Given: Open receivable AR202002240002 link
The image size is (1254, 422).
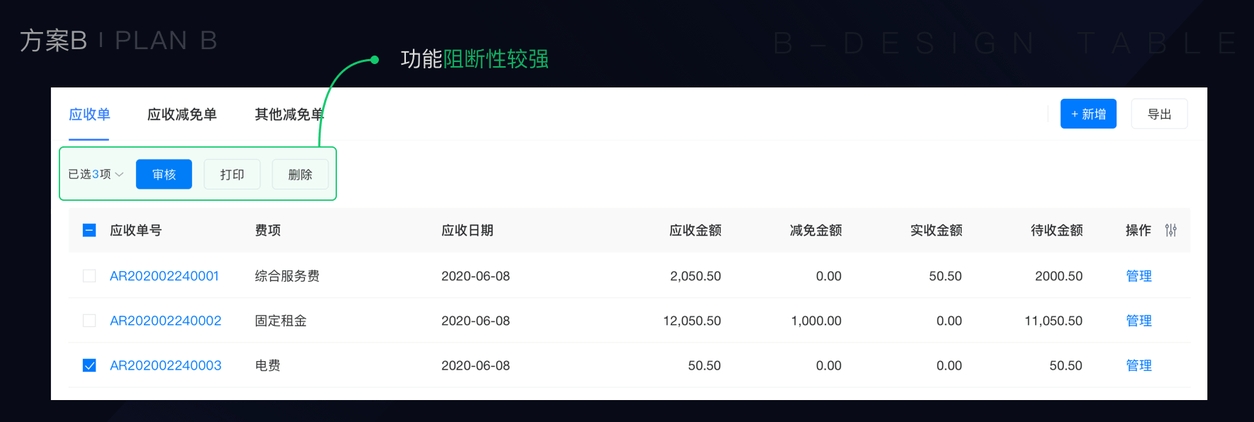Looking at the screenshot, I should pyautogui.click(x=165, y=321).
